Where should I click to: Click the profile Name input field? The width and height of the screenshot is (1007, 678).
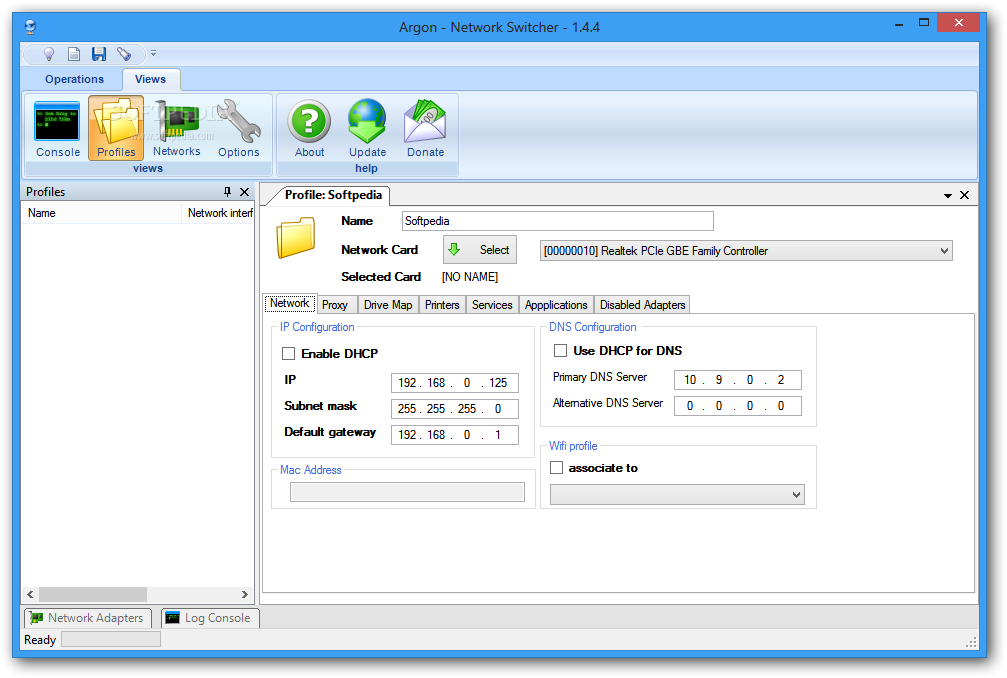pyautogui.click(x=557, y=221)
